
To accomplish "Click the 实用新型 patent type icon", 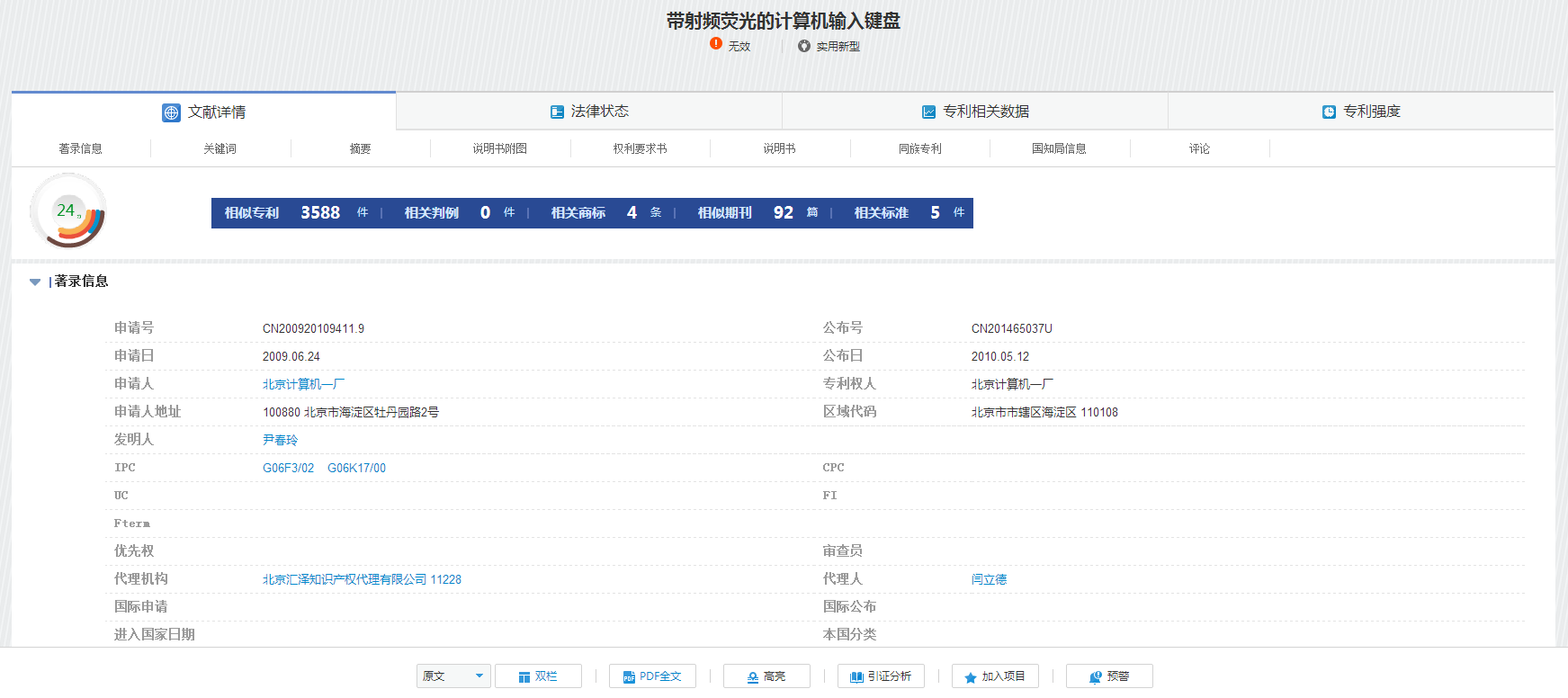I will pyautogui.click(x=804, y=46).
